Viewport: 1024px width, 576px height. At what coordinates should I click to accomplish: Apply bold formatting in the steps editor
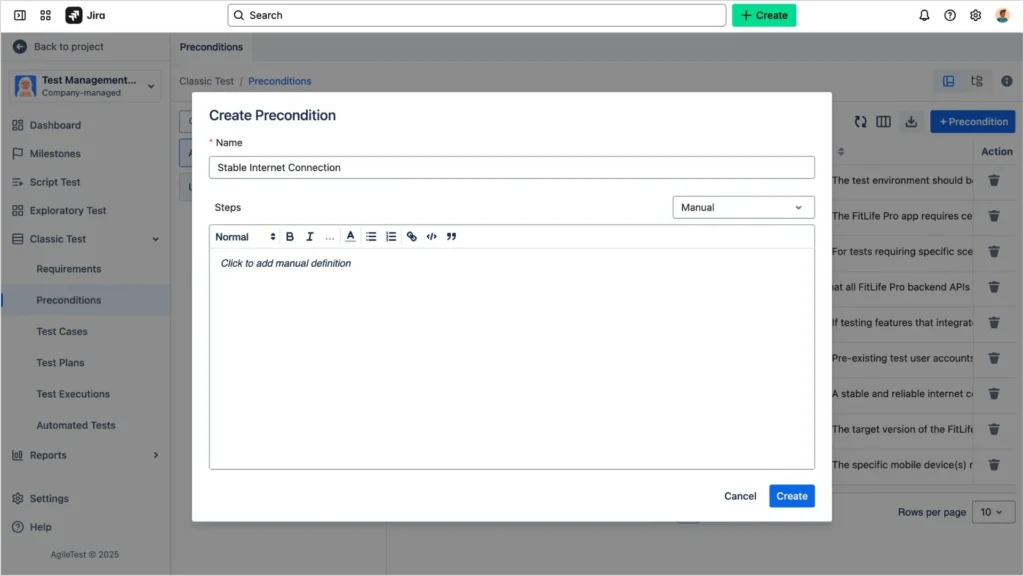coord(290,236)
